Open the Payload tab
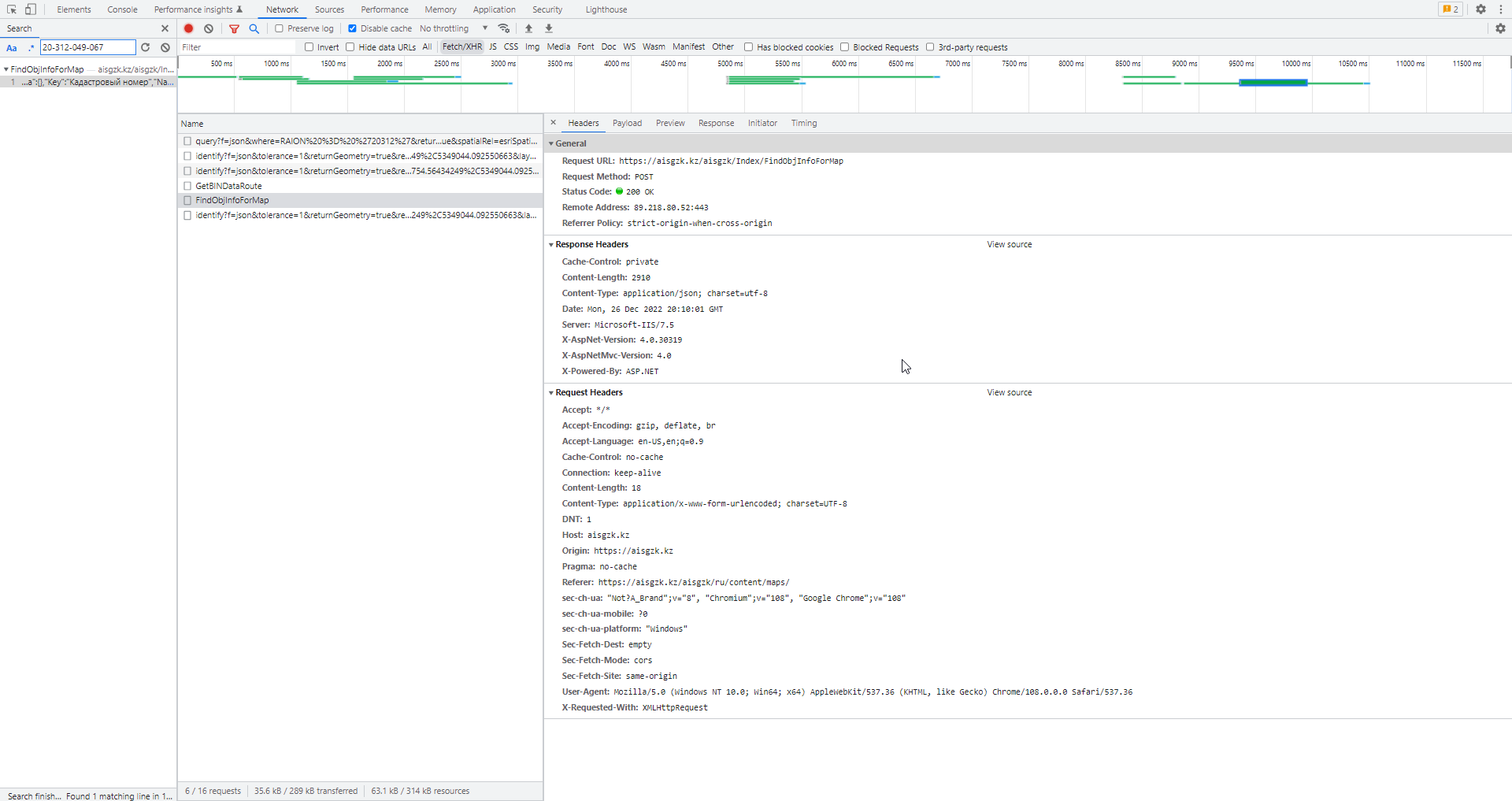This screenshot has height=801, width=1512. tap(627, 123)
